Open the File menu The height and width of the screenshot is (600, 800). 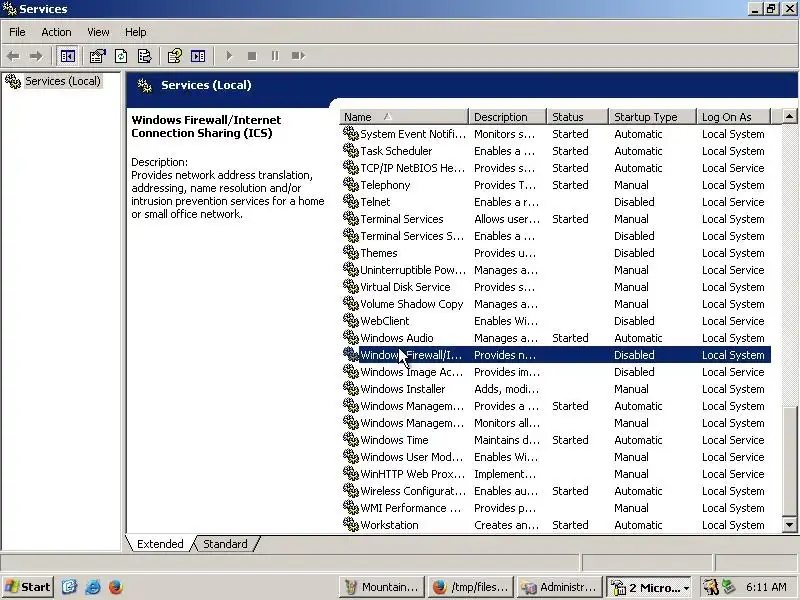pos(17,32)
